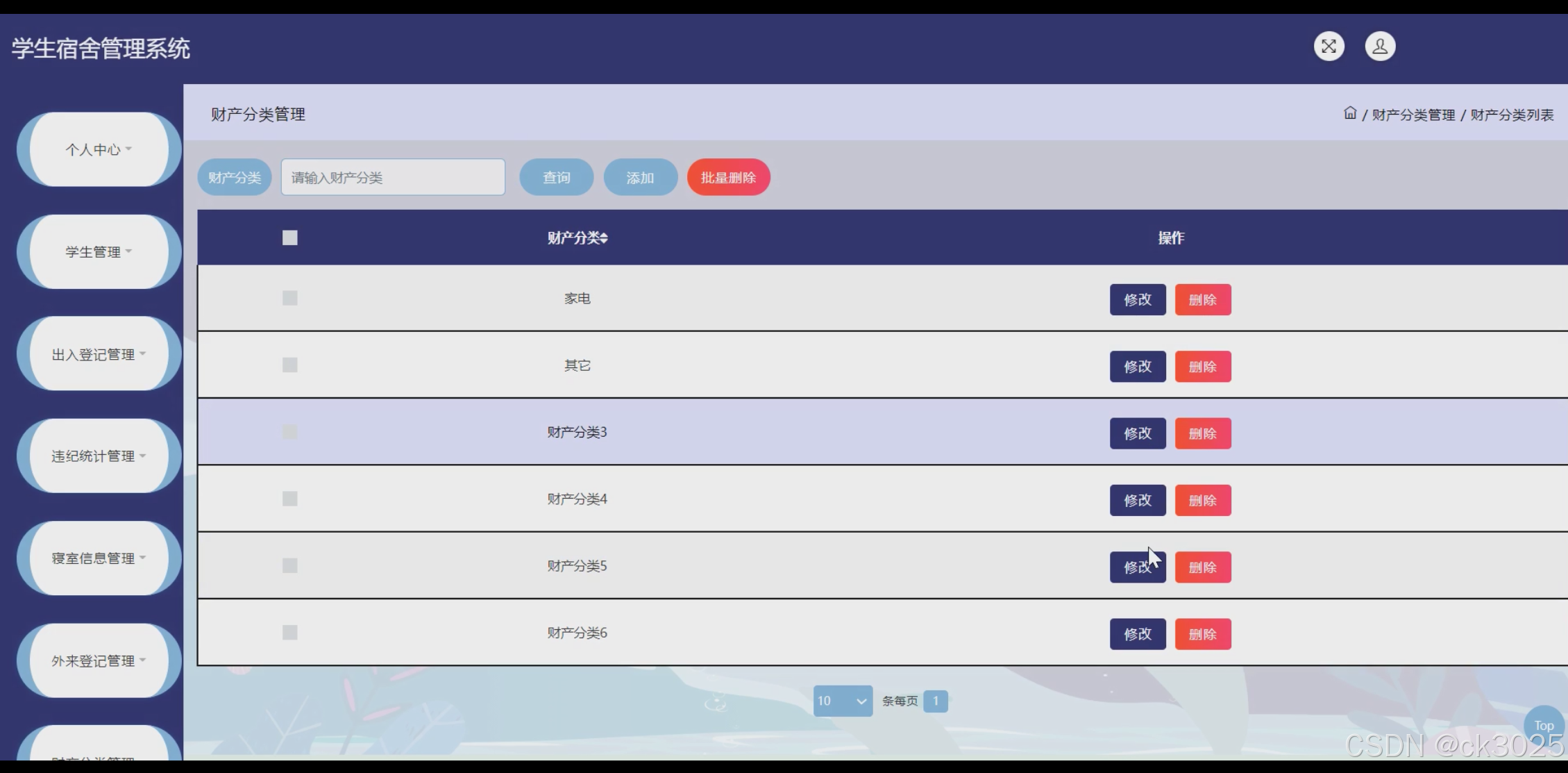Click 修改 for the 其它 row
Screen dimensions: 1568x773
tap(1137, 367)
